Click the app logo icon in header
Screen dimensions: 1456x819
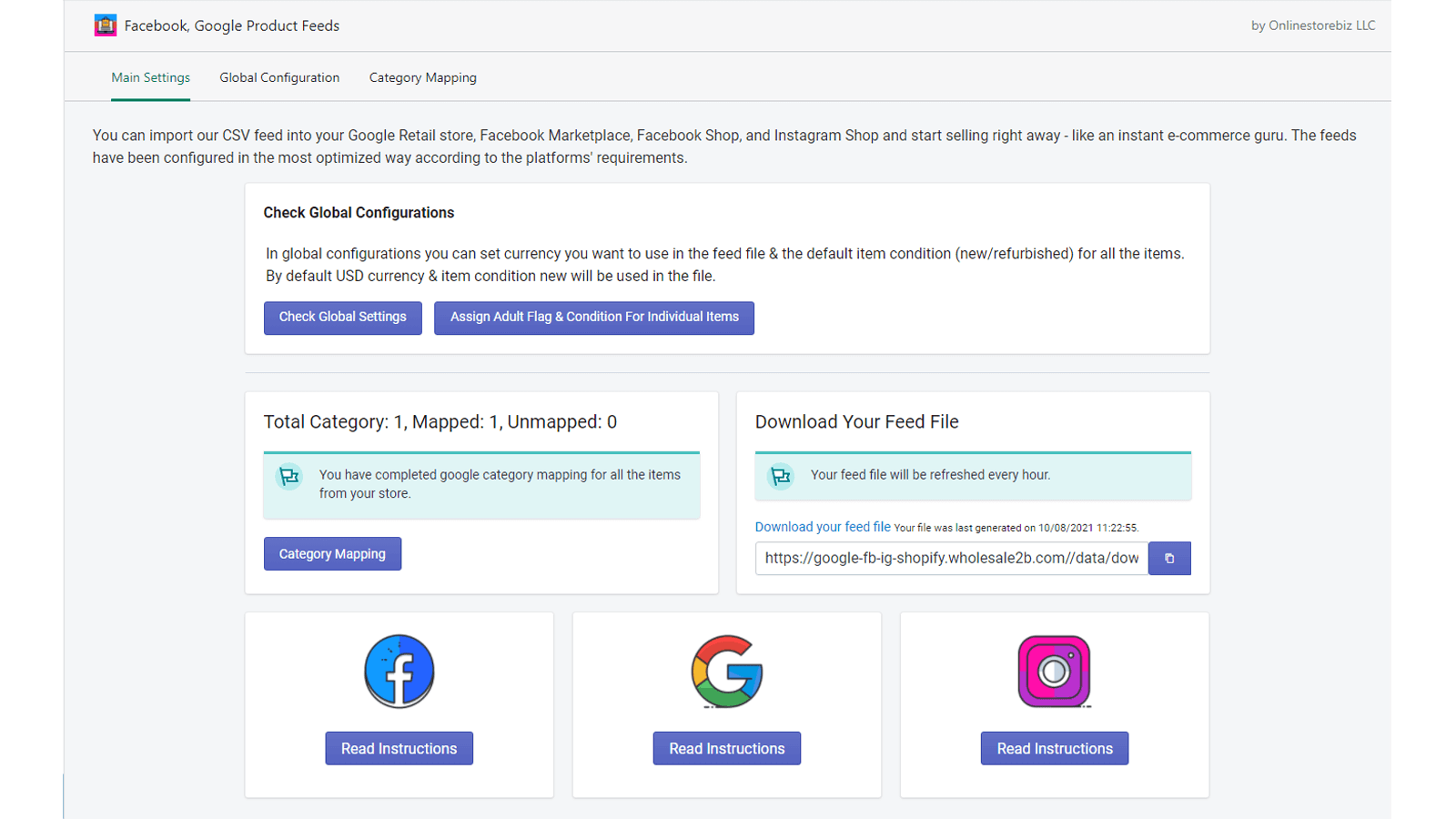pyautogui.click(x=106, y=25)
